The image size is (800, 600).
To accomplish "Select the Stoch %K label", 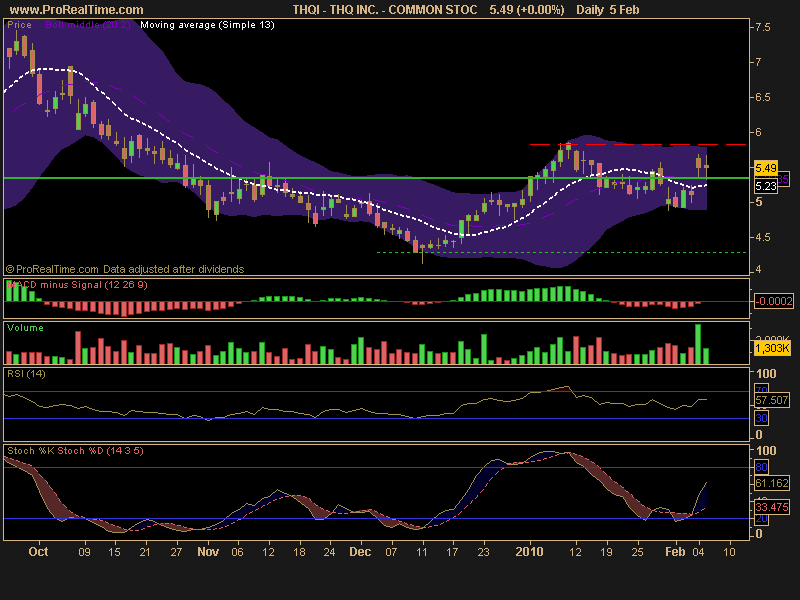I will pos(31,451).
